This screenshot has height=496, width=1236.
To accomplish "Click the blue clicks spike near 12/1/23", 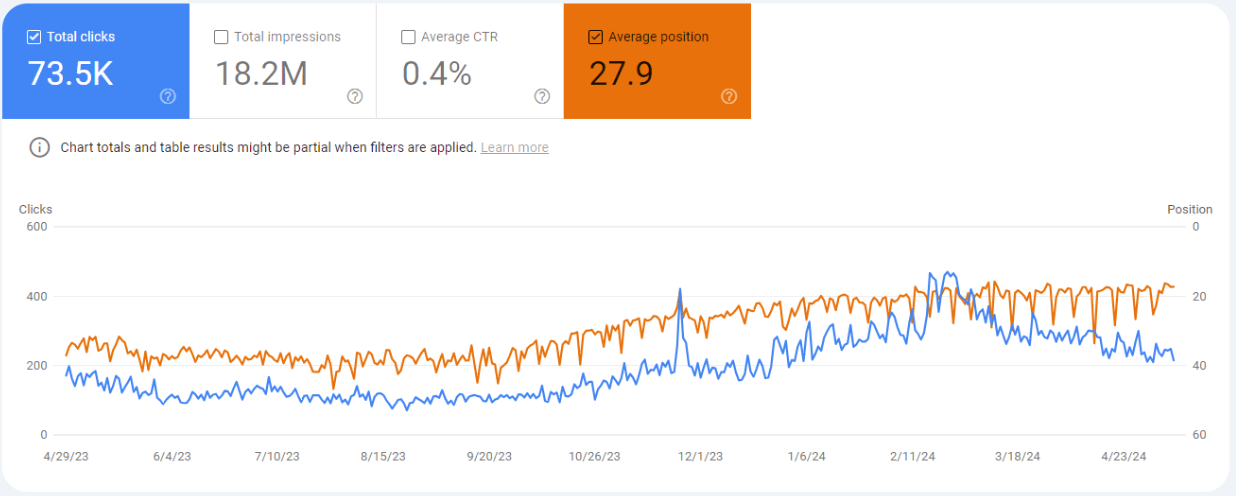I will tap(680, 290).
